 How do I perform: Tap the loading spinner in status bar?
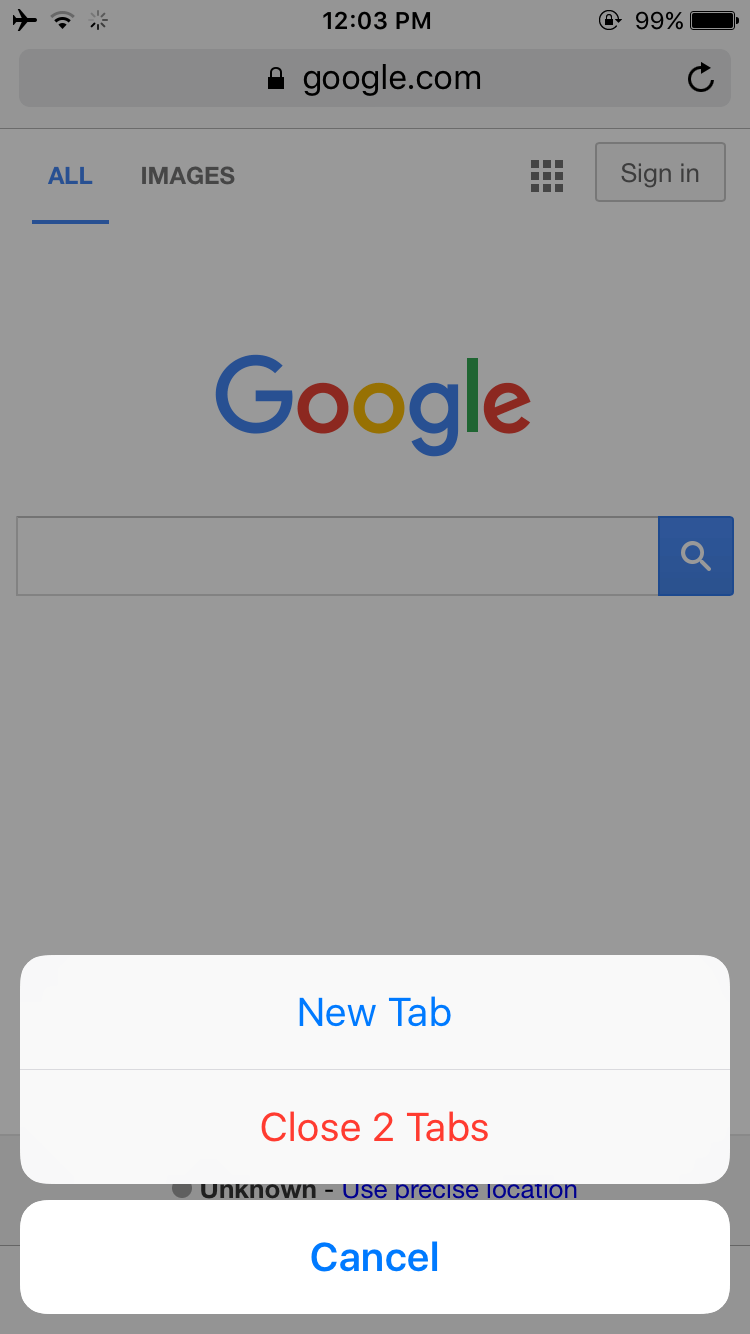[98, 20]
